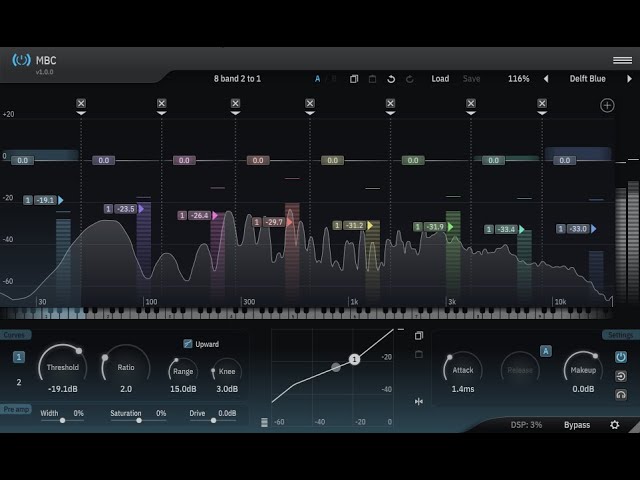
Task: Click the Saturation slider handle
Action: (139, 420)
